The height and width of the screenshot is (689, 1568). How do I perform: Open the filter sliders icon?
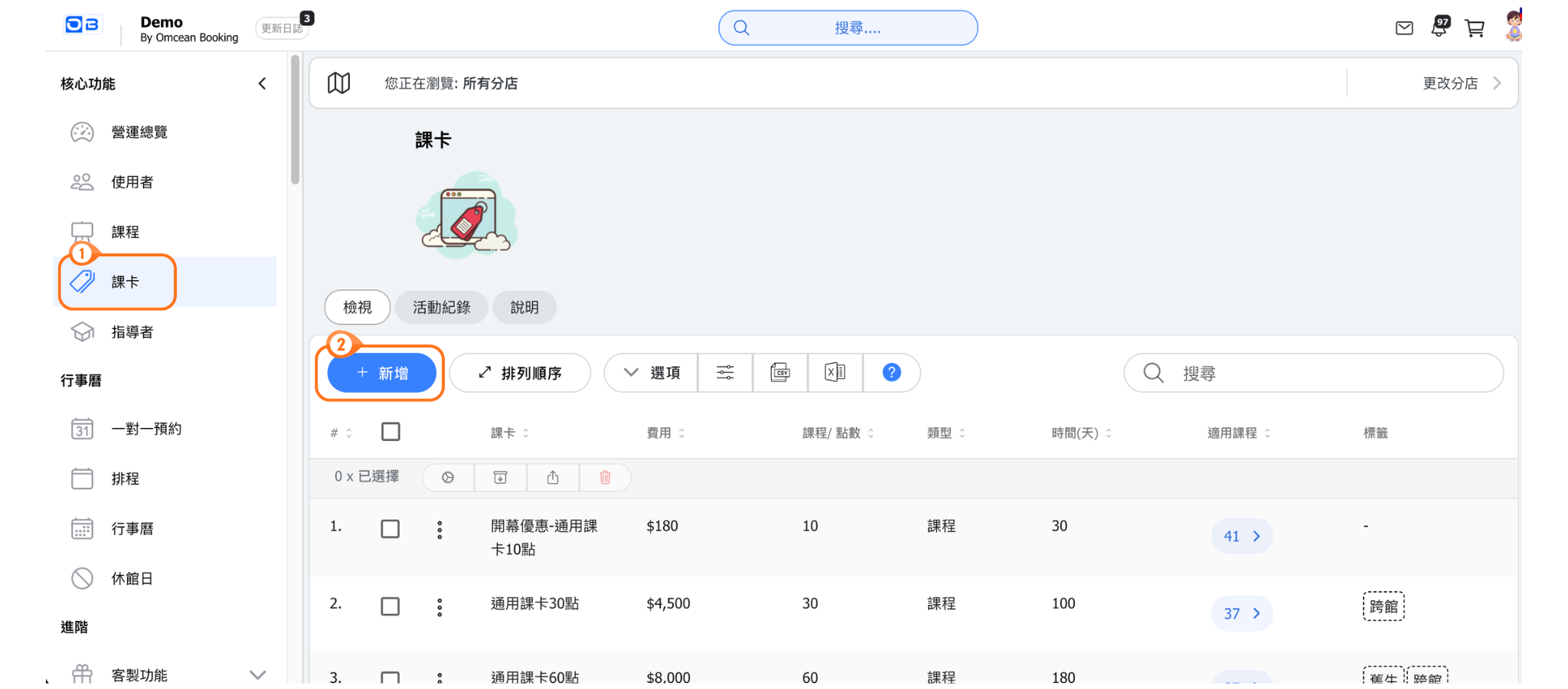pos(725,373)
